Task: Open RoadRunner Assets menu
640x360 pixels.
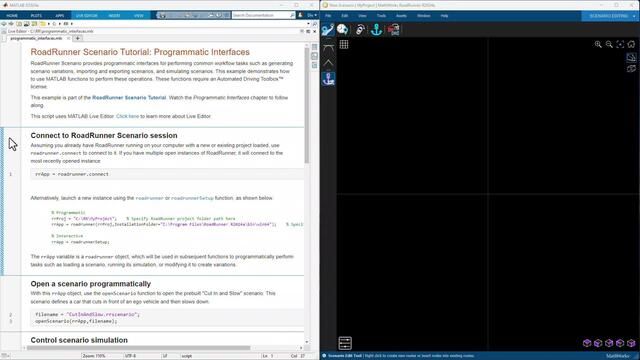Action: point(401,16)
